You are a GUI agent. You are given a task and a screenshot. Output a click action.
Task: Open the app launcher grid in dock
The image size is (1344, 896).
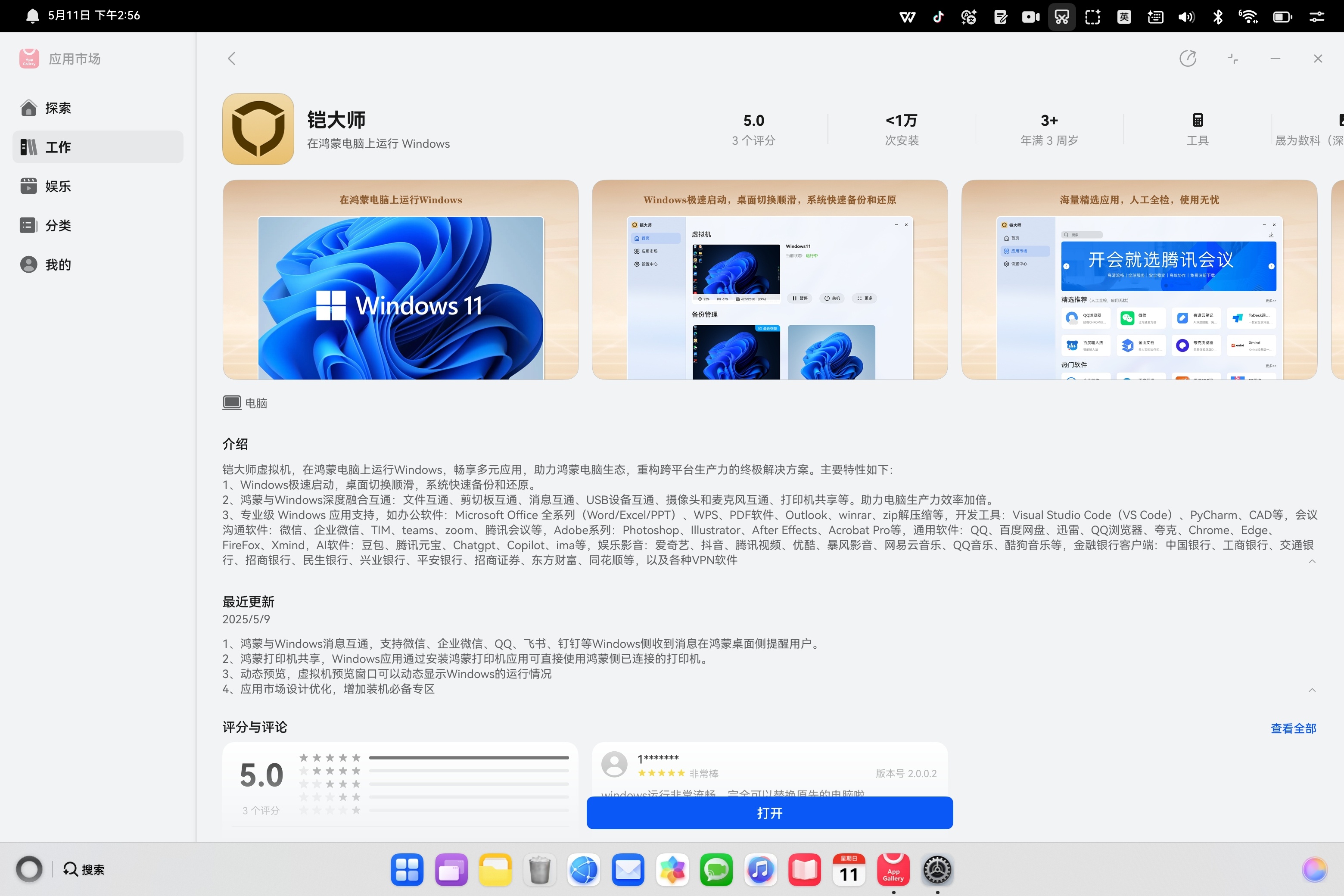pyautogui.click(x=407, y=870)
